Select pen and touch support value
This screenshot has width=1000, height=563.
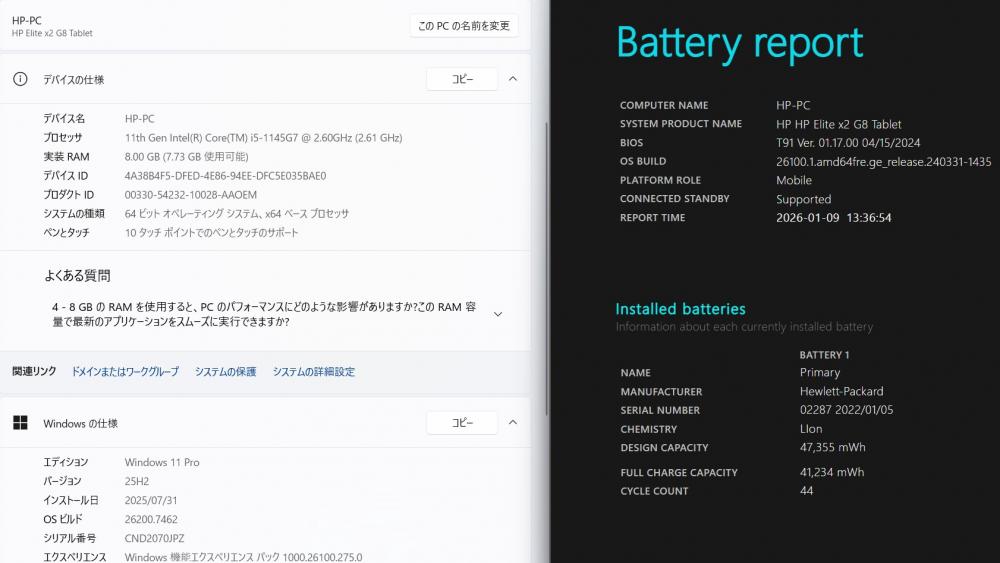click(211, 233)
